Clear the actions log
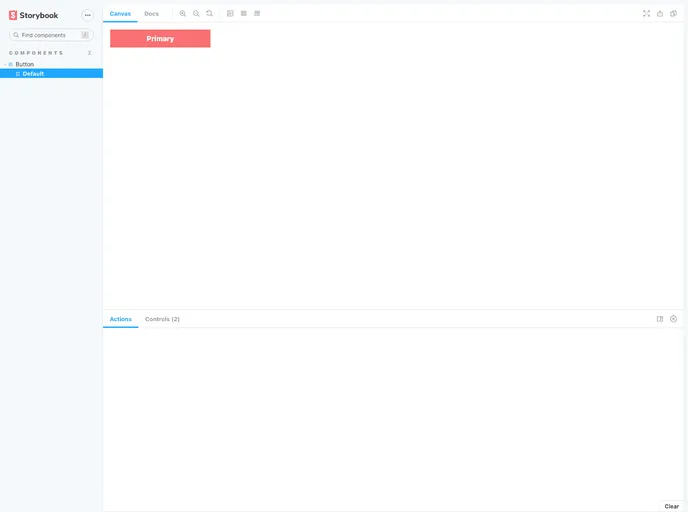 coord(671,506)
